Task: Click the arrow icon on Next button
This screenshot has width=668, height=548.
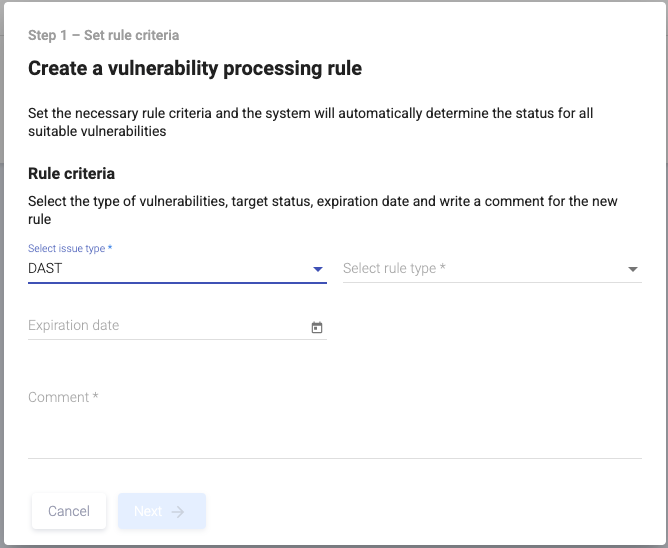Action: (178, 512)
